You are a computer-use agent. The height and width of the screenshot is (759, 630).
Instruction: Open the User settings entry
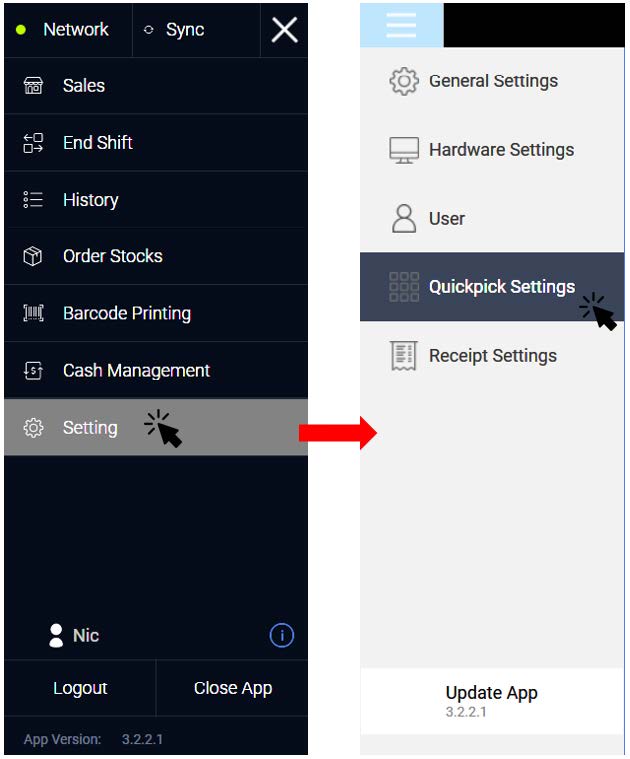tap(492, 218)
